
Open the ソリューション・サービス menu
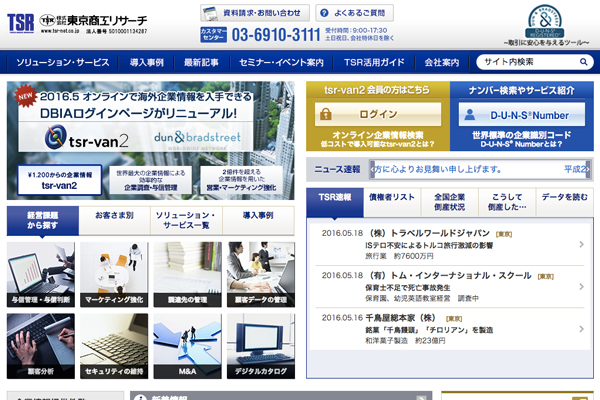point(63,62)
